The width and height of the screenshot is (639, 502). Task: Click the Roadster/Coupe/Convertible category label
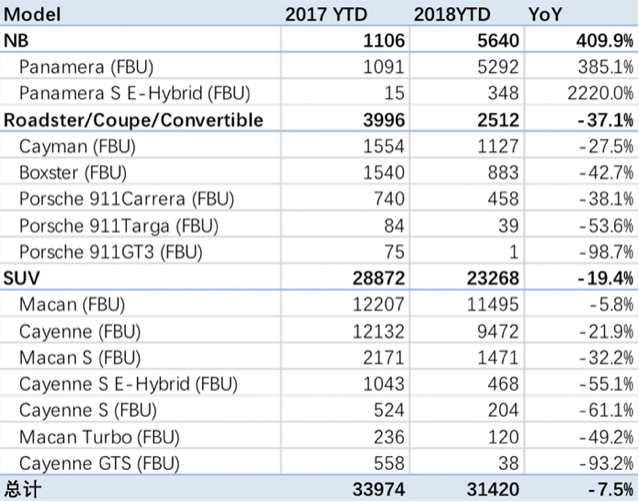[134, 119]
